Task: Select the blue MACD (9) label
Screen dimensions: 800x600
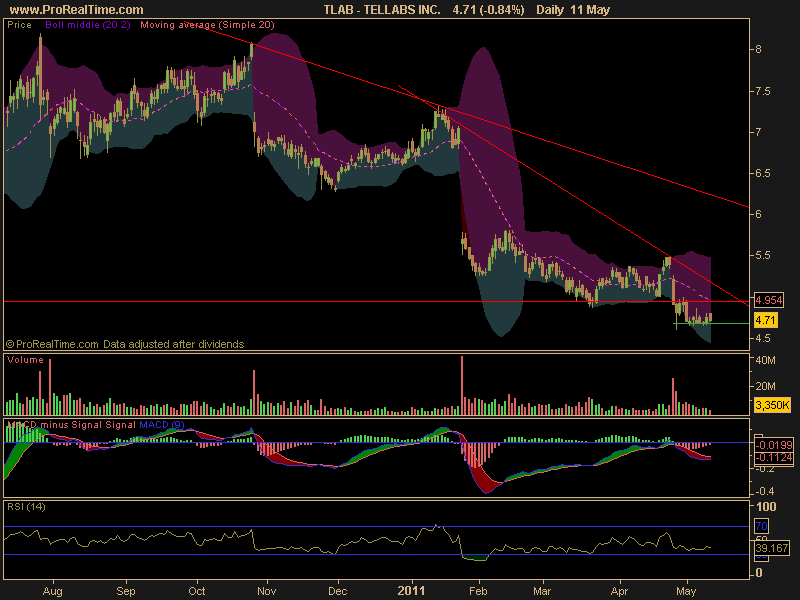Action: tap(162, 424)
